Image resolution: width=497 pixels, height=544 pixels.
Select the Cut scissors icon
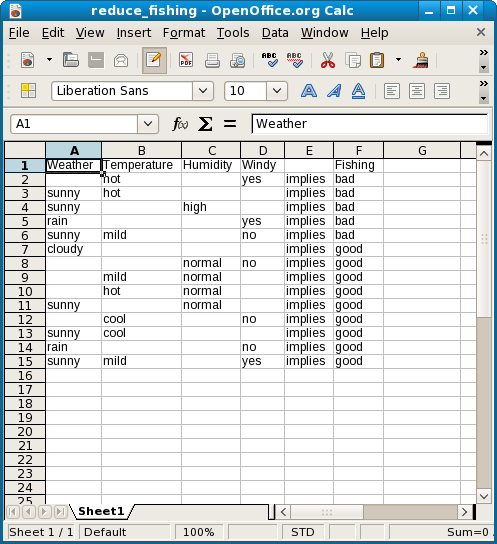pos(328,60)
